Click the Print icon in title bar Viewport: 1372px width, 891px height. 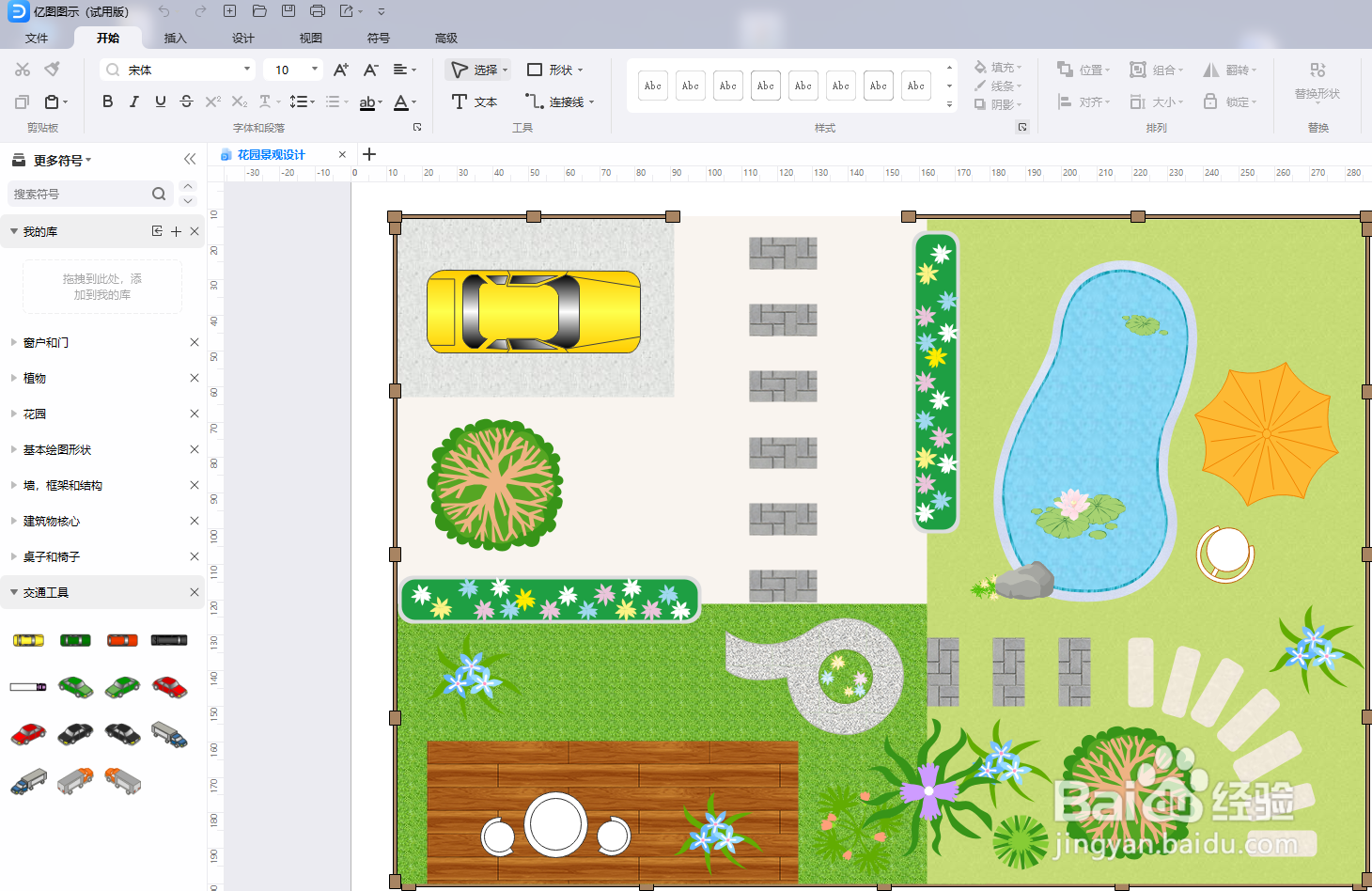click(x=318, y=11)
